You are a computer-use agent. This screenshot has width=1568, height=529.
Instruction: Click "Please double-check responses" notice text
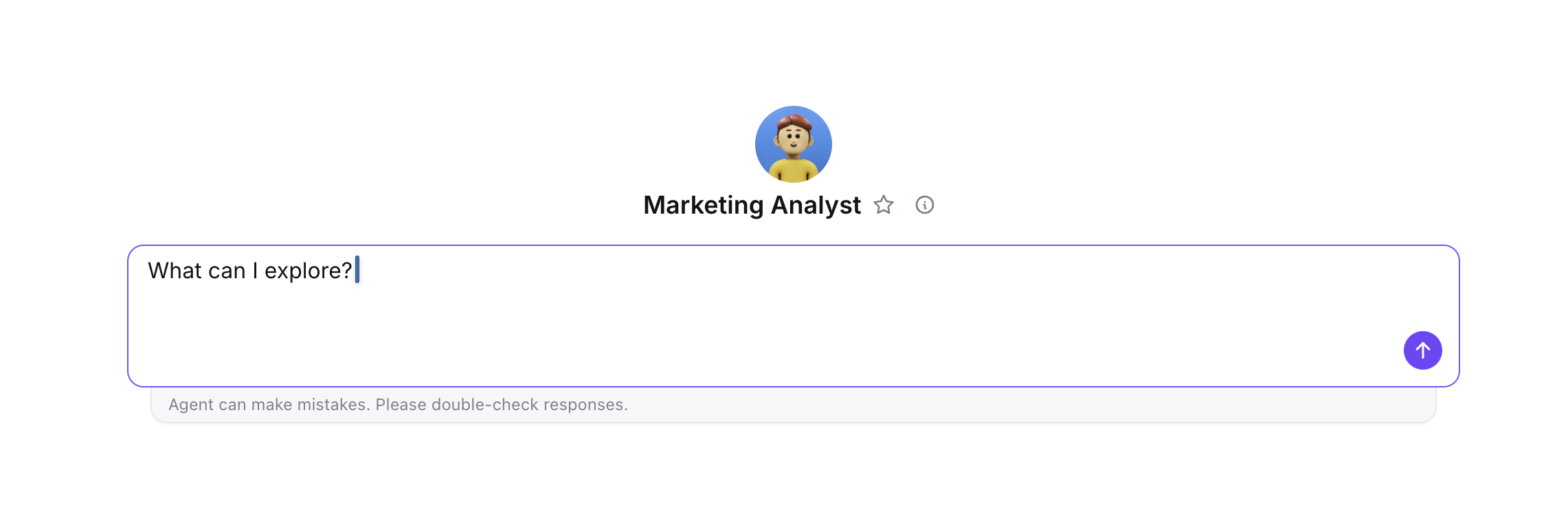[502, 405]
